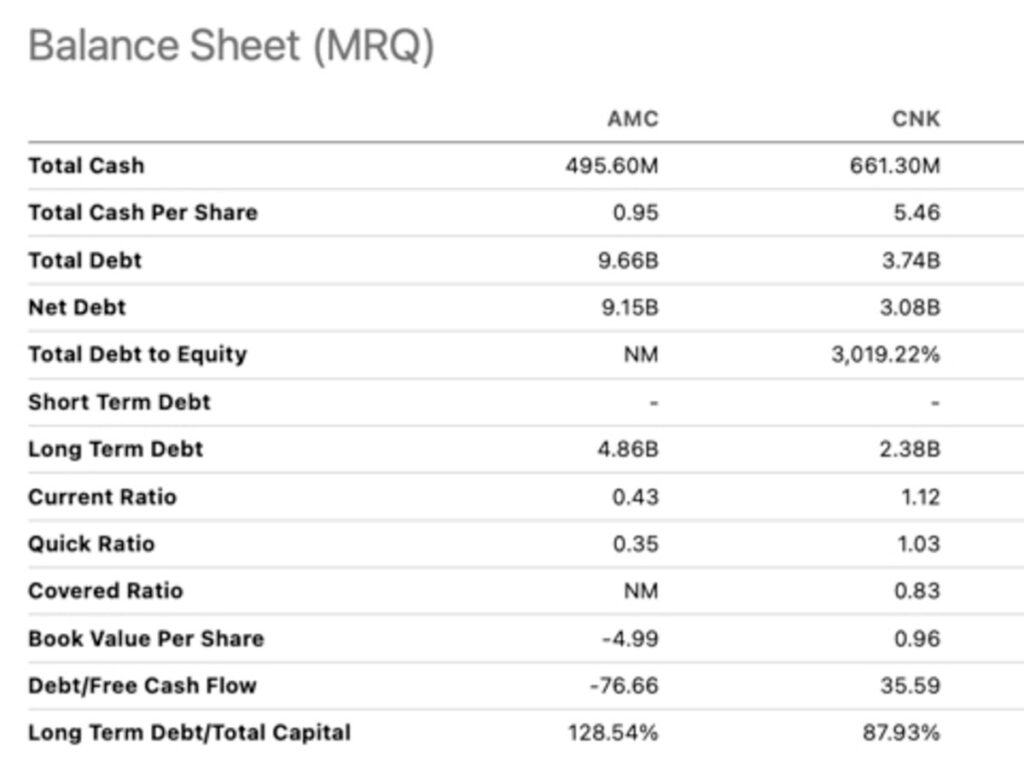This screenshot has width=1024, height=779.
Task: Click Long Term Debt/Total Capital label
Action: coord(189,733)
